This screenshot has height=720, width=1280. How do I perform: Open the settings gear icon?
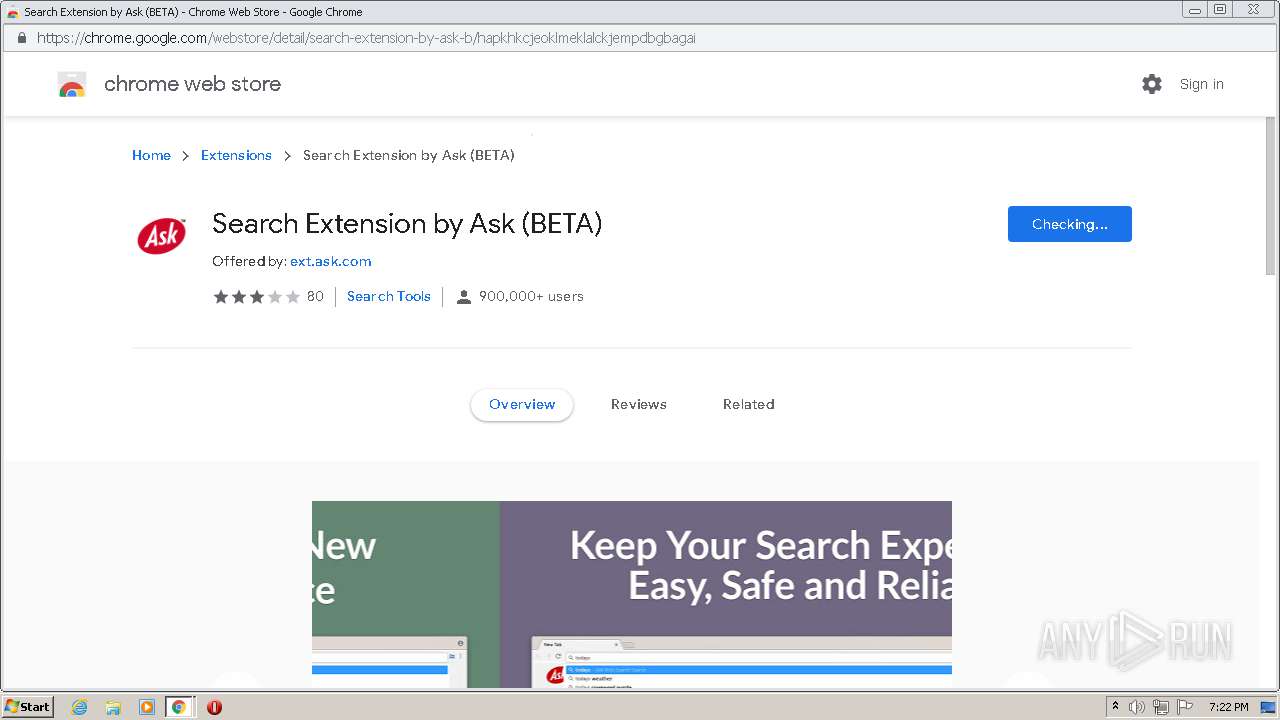1152,84
